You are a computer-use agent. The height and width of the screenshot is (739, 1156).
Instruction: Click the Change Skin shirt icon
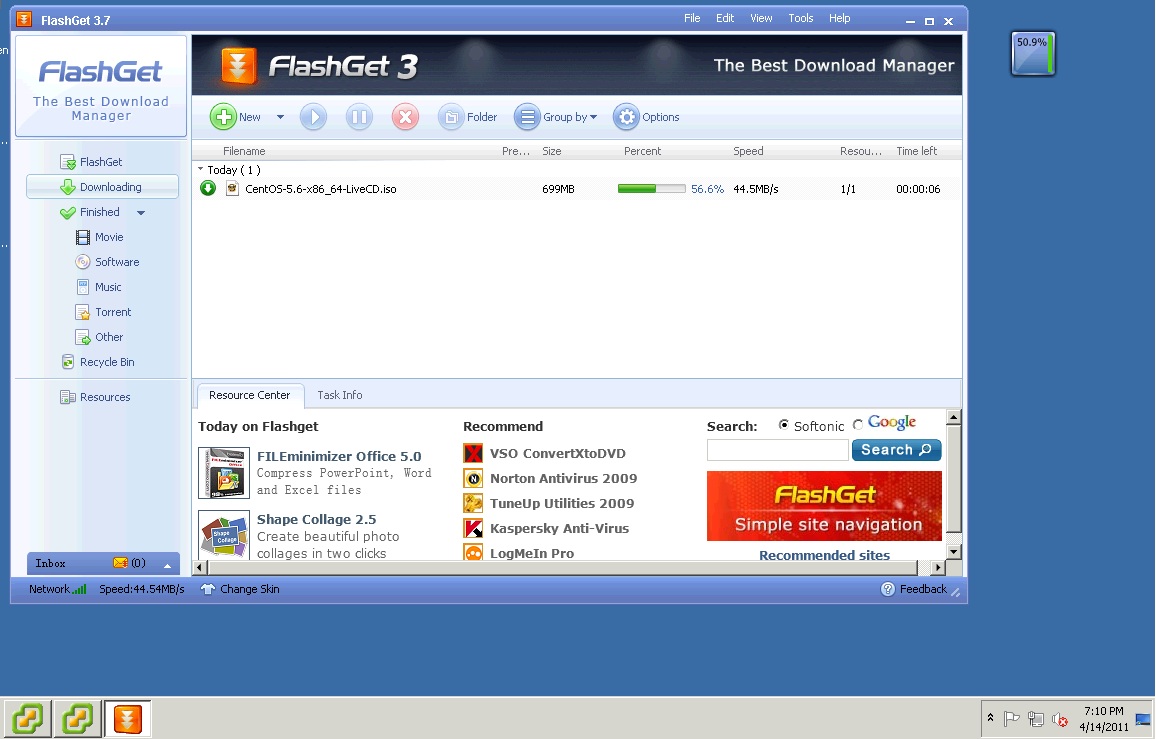coord(208,589)
